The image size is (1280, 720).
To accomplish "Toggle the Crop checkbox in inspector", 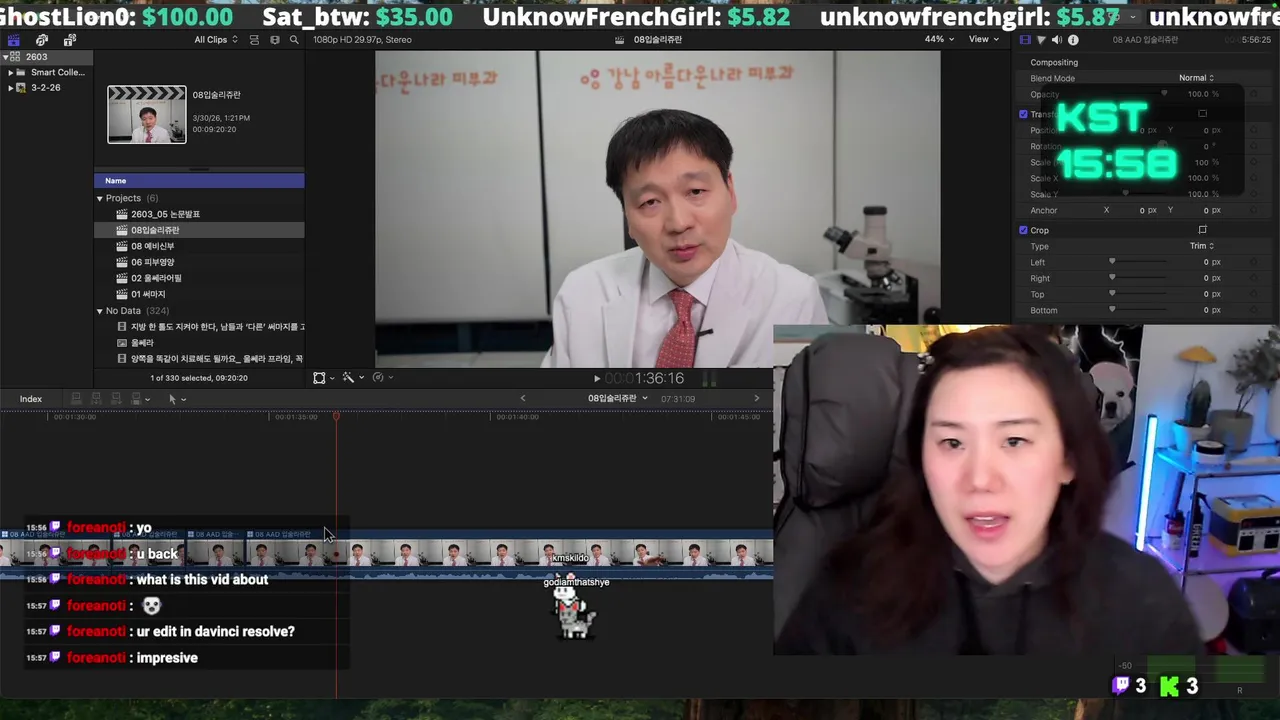I will point(1023,230).
